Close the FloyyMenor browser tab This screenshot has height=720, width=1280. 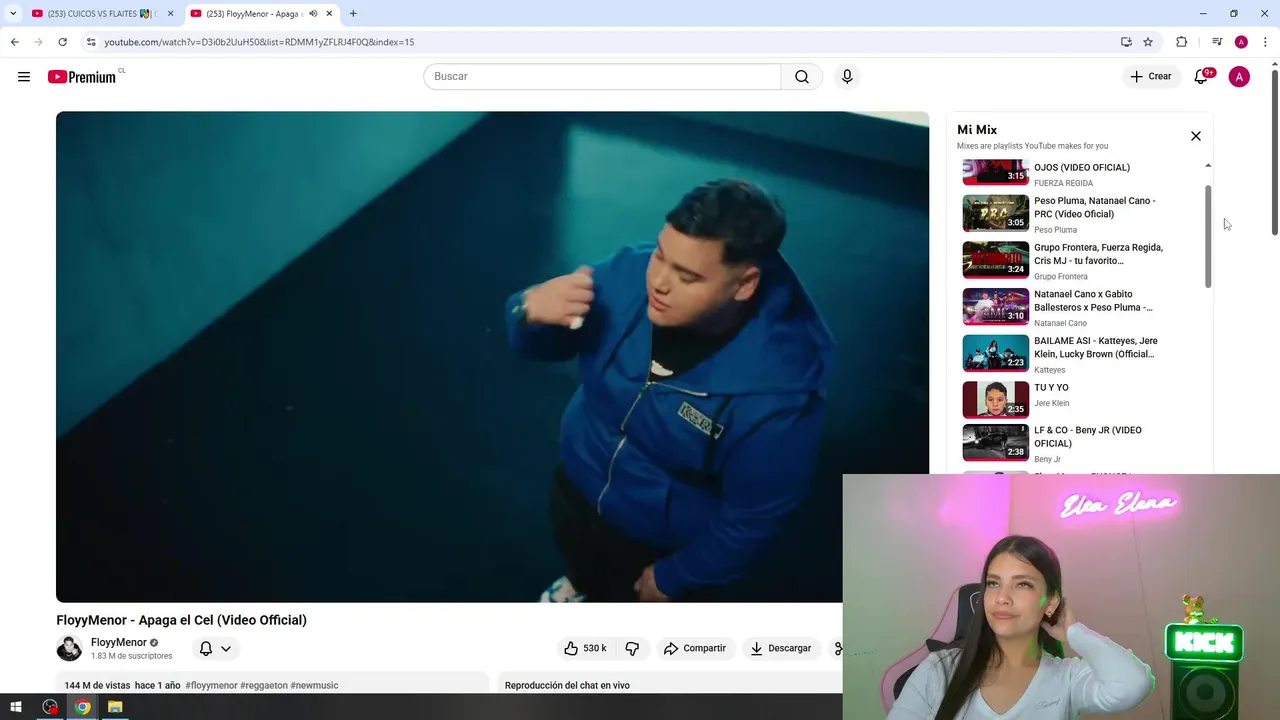click(x=329, y=14)
